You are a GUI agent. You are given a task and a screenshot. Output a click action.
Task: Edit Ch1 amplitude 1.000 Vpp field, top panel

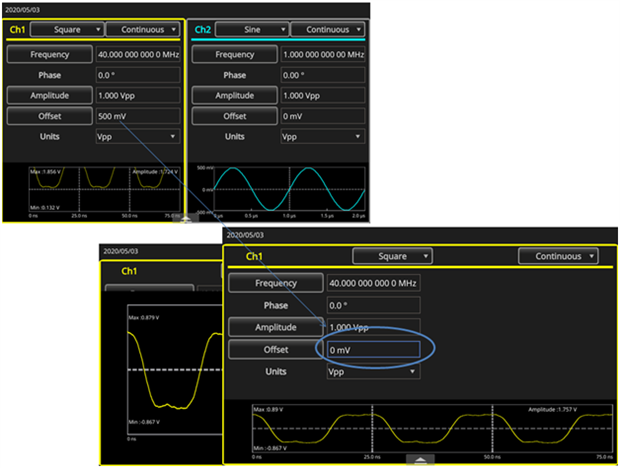click(x=138, y=96)
